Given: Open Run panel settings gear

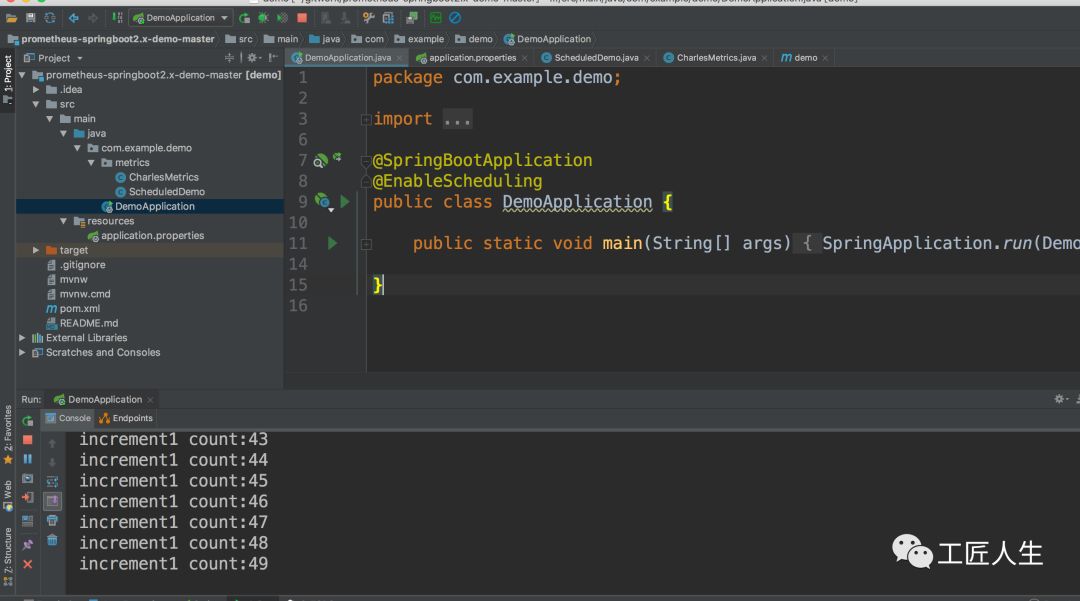Looking at the screenshot, I should tap(1060, 399).
